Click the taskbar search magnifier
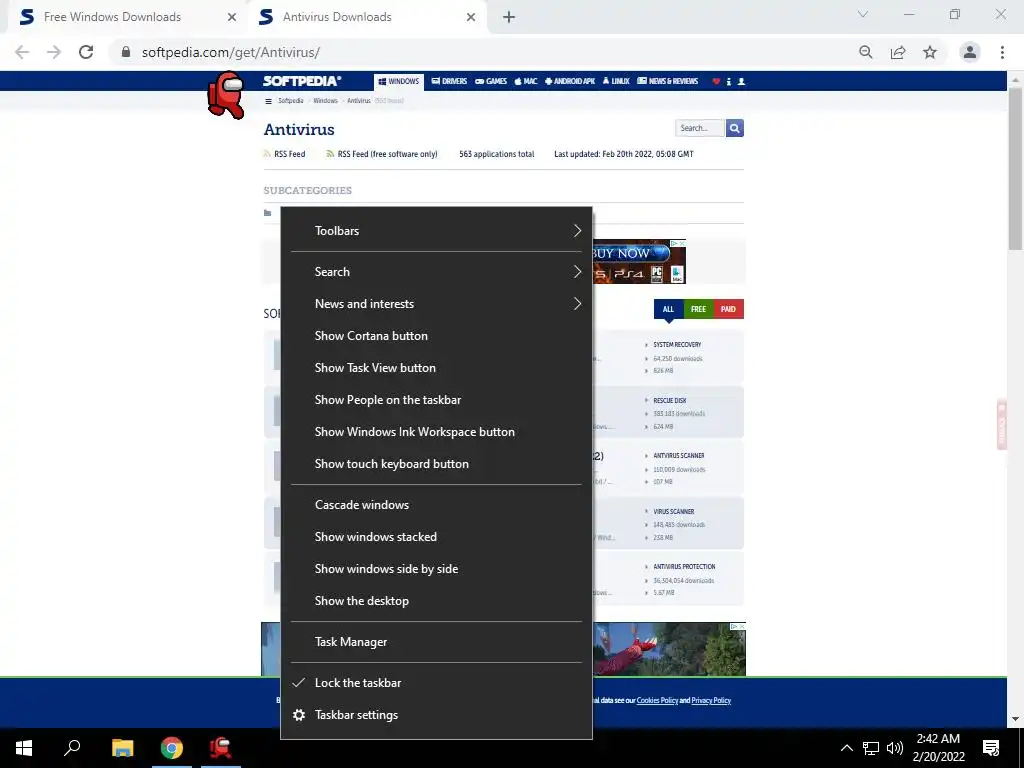 pyautogui.click(x=72, y=748)
